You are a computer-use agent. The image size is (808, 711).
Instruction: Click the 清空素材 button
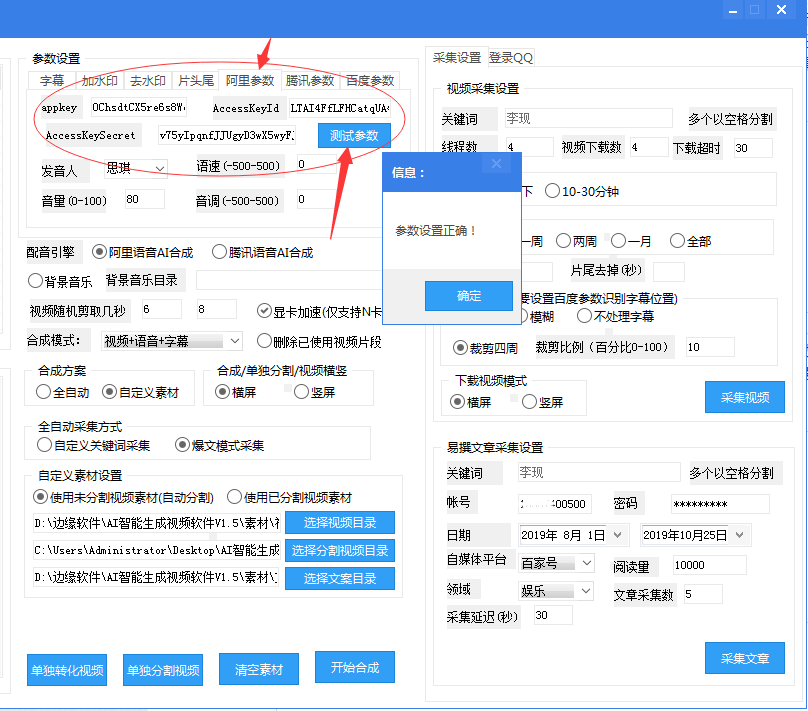coord(259,669)
